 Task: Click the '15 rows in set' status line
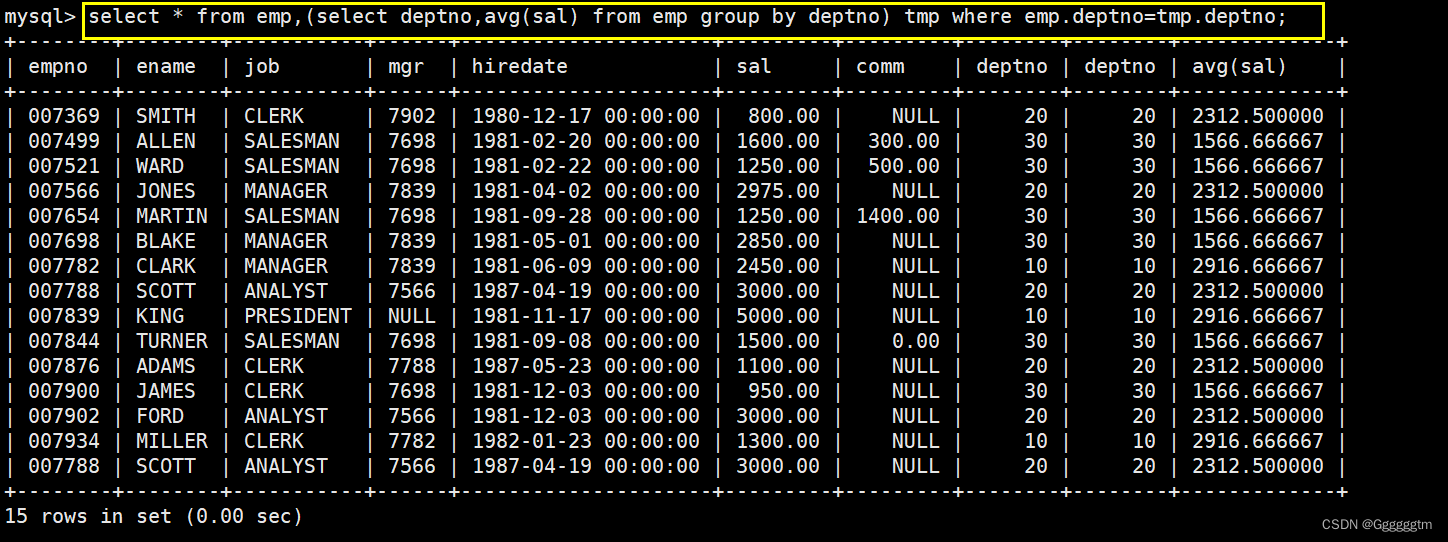point(154,516)
